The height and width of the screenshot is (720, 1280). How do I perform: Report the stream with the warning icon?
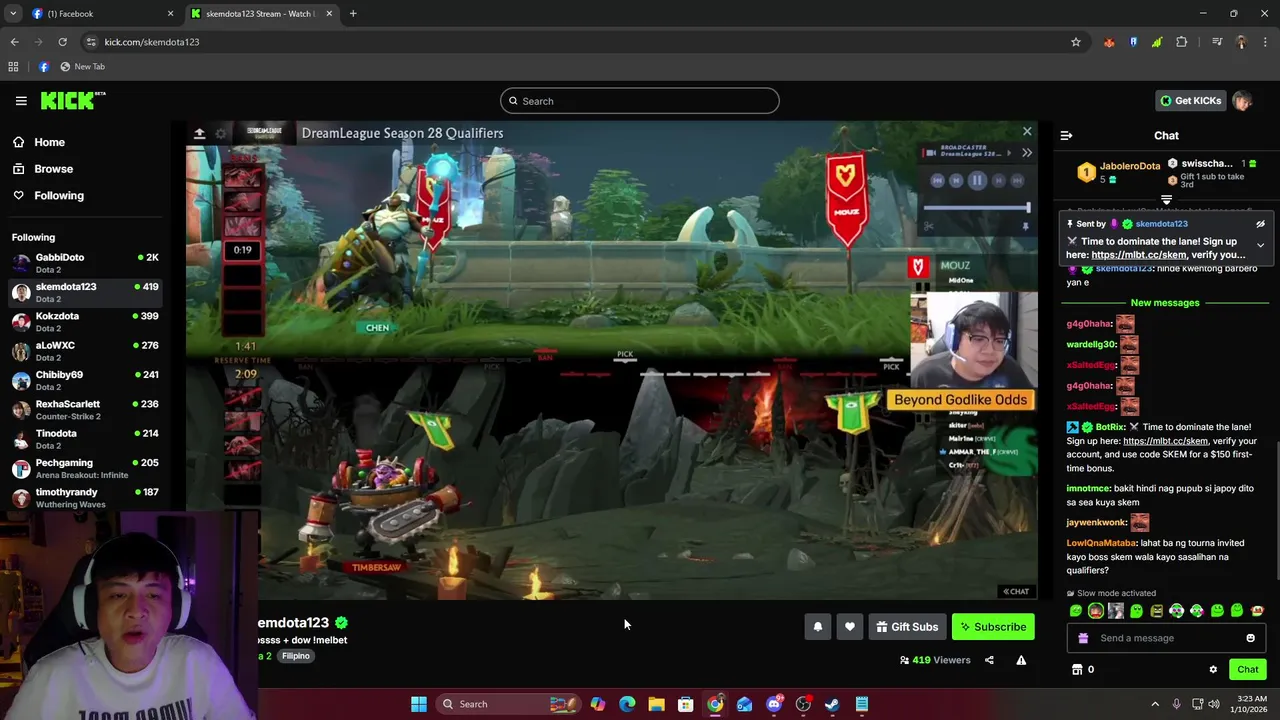[1021, 660]
